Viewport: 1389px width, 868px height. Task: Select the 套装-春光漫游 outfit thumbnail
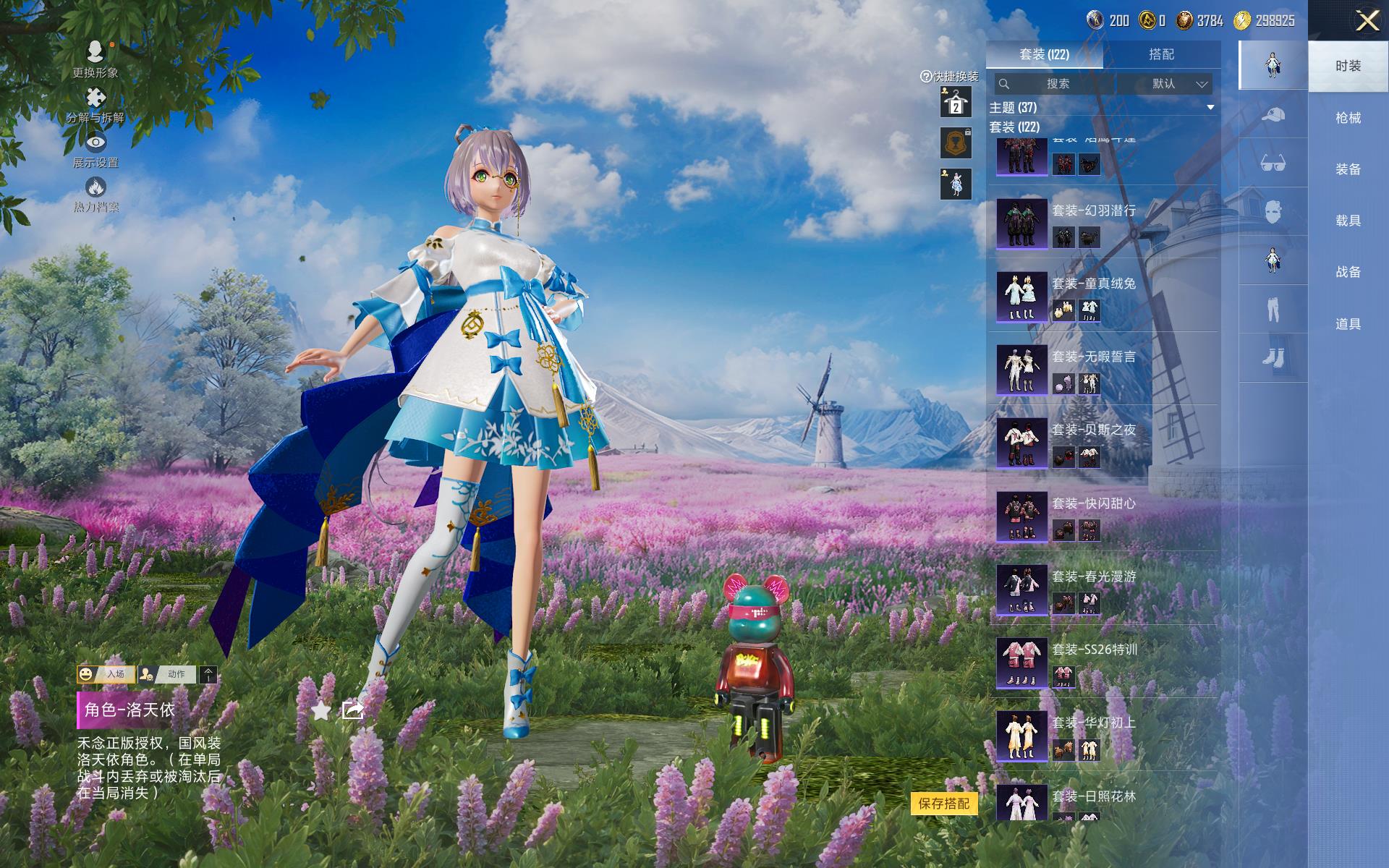[1021, 590]
